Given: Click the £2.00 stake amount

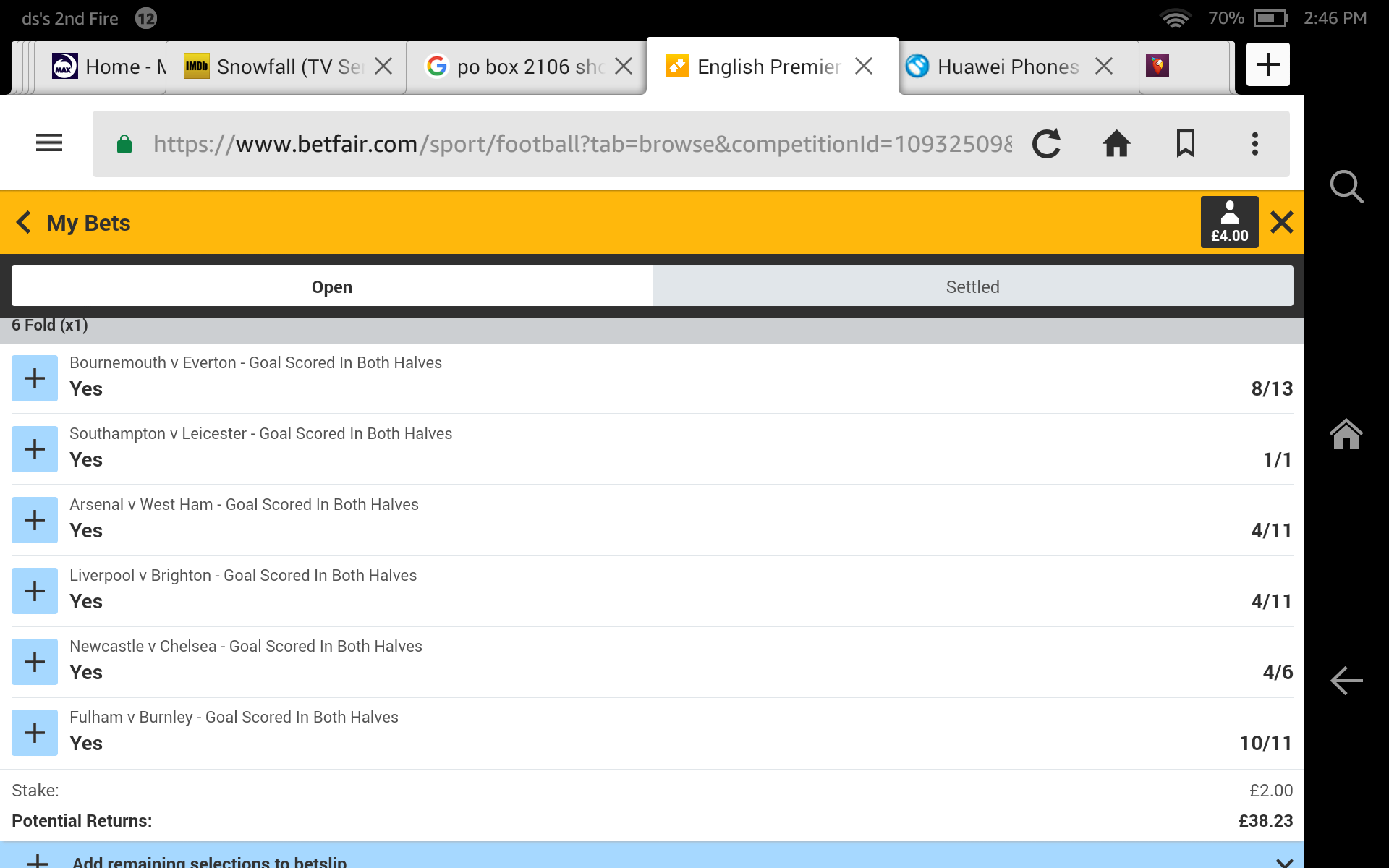Looking at the screenshot, I should tap(1271, 791).
